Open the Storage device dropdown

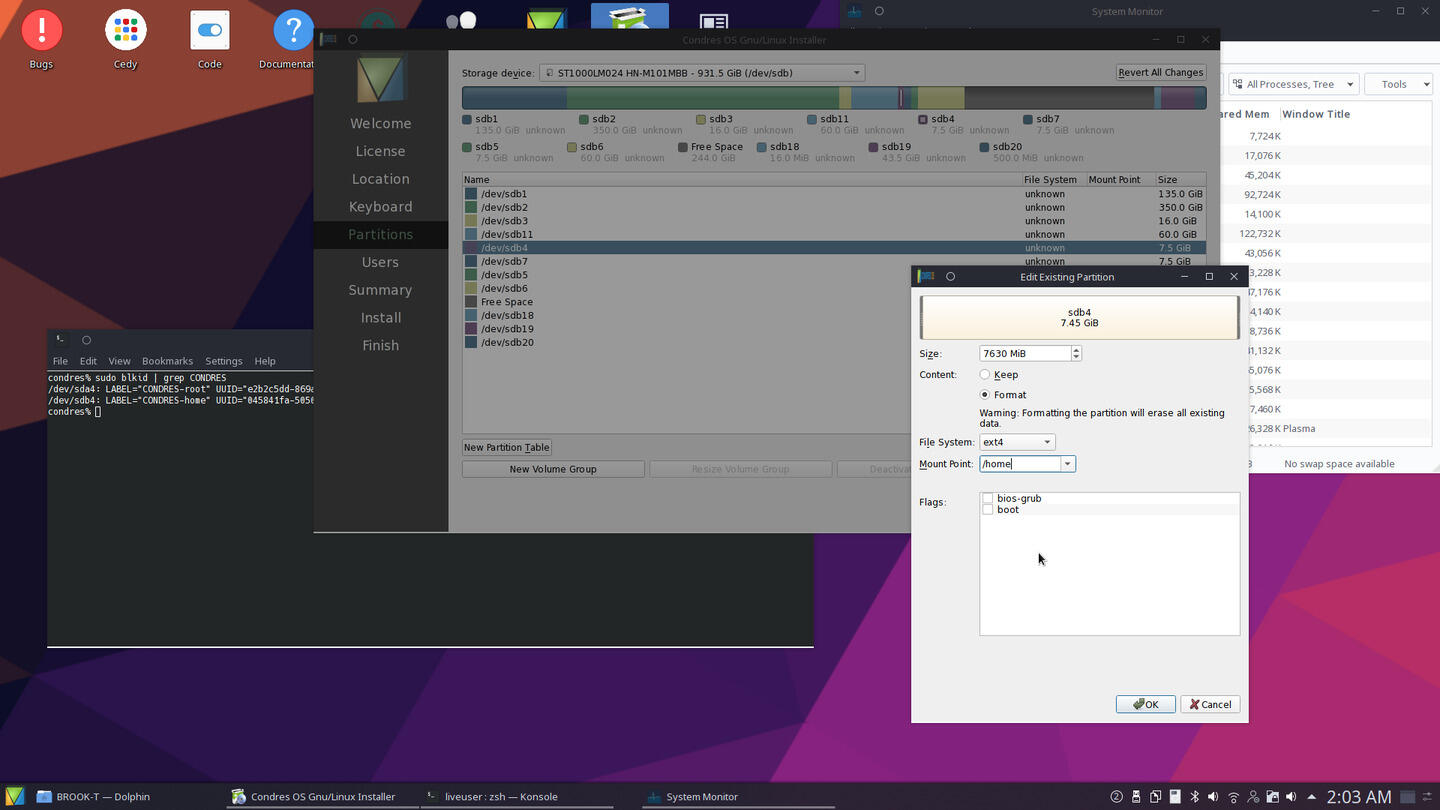(702, 73)
